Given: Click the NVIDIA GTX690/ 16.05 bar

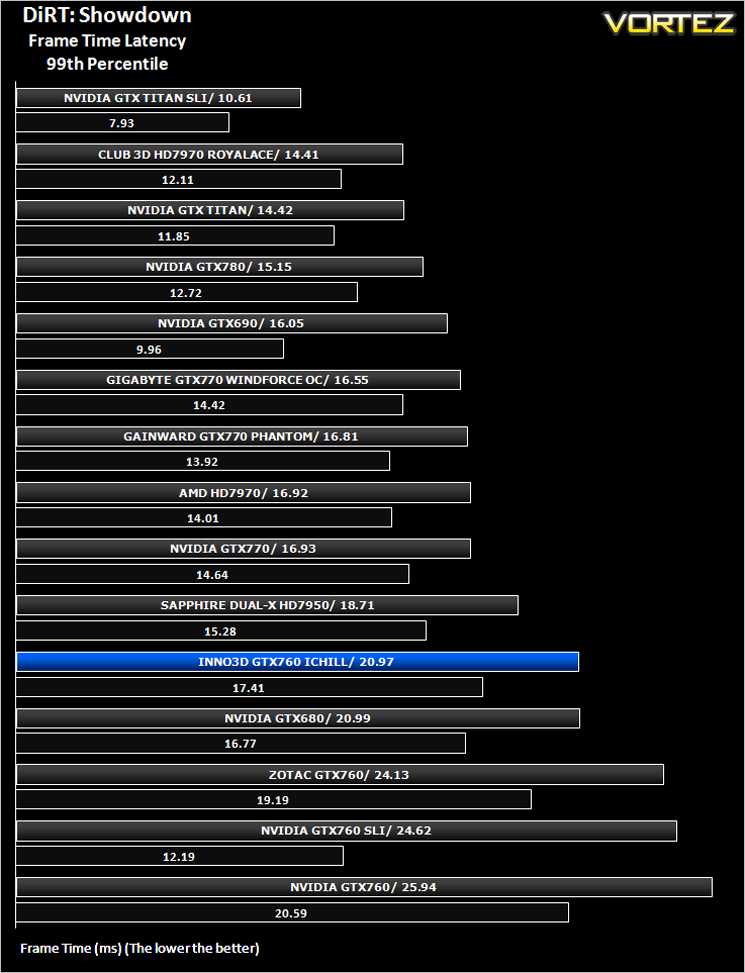Looking at the screenshot, I should click(x=231, y=323).
